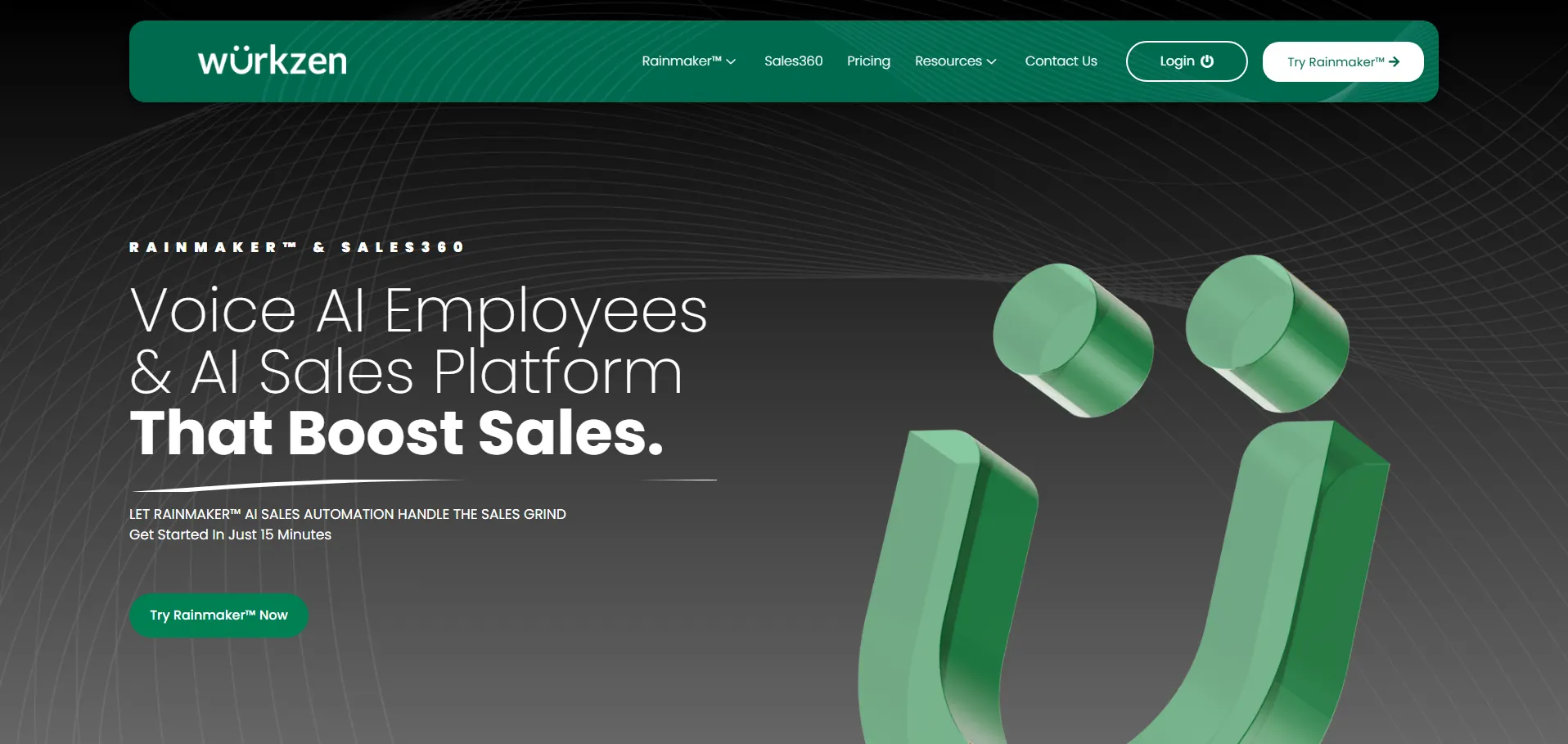Image resolution: width=1568 pixels, height=744 pixels.
Task: Open the Contact Us page
Action: coord(1061,61)
